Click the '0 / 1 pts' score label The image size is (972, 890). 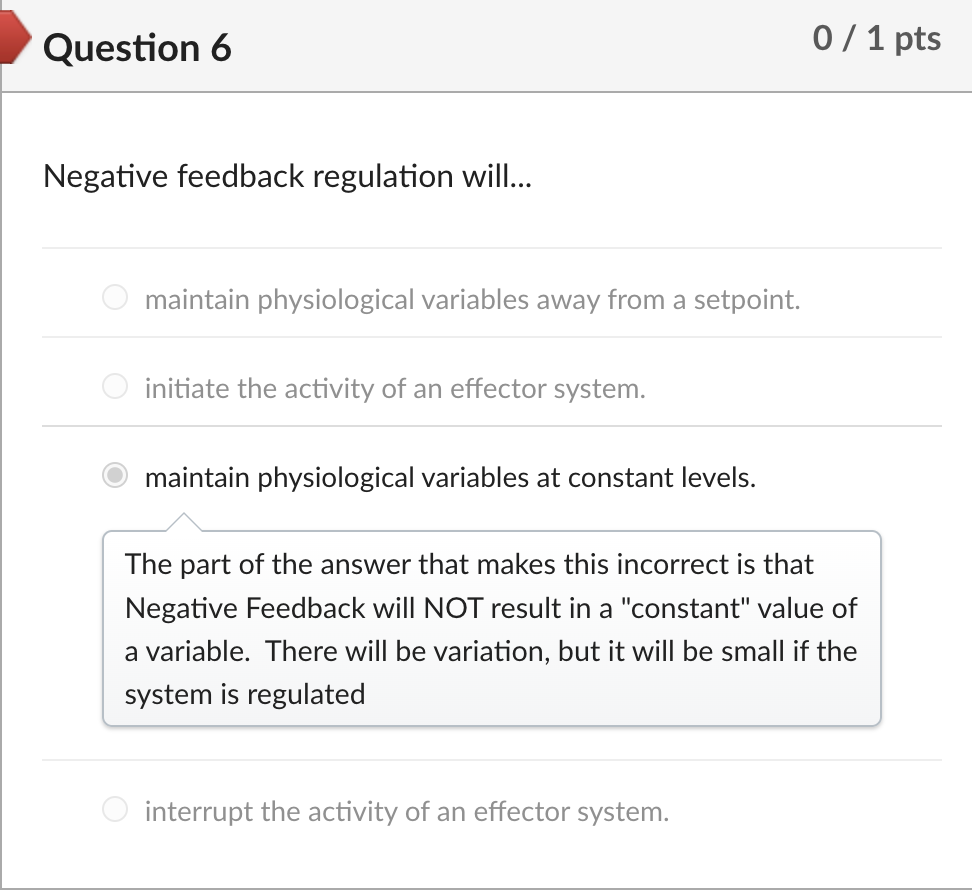pyautogui.click(x=878, y=38)
